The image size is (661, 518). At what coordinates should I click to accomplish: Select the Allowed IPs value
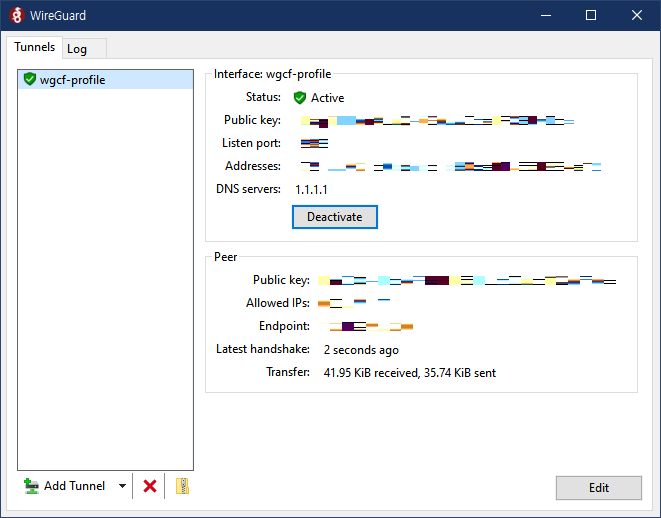pyautogui.click(x=354, y=303)
